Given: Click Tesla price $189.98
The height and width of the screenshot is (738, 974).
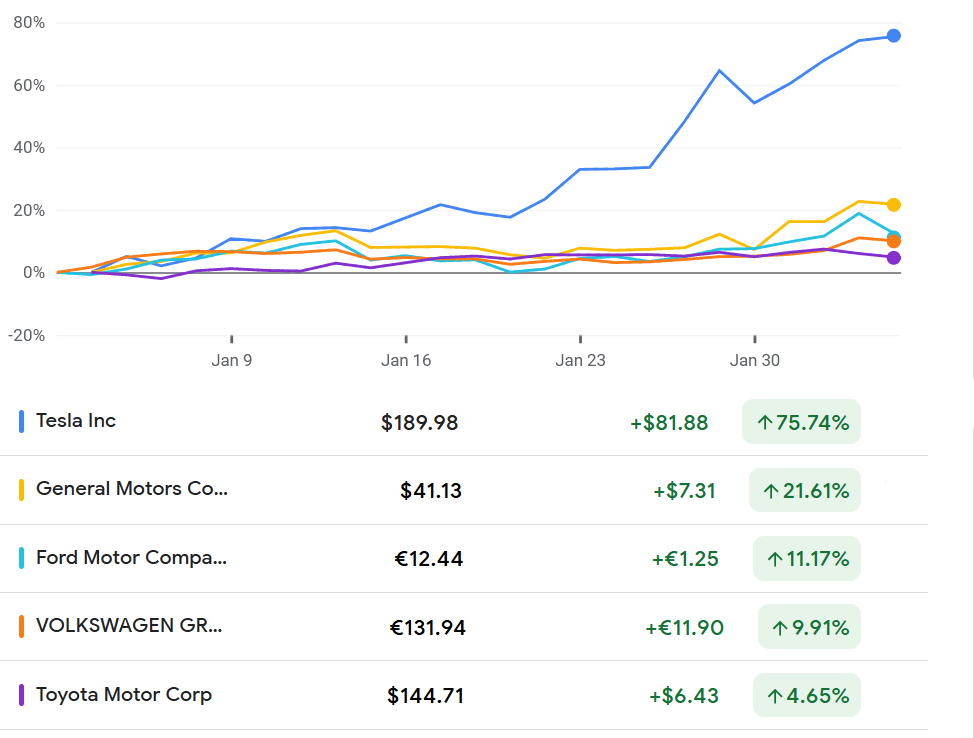Looking at the screenshot, I should point(419,422).
